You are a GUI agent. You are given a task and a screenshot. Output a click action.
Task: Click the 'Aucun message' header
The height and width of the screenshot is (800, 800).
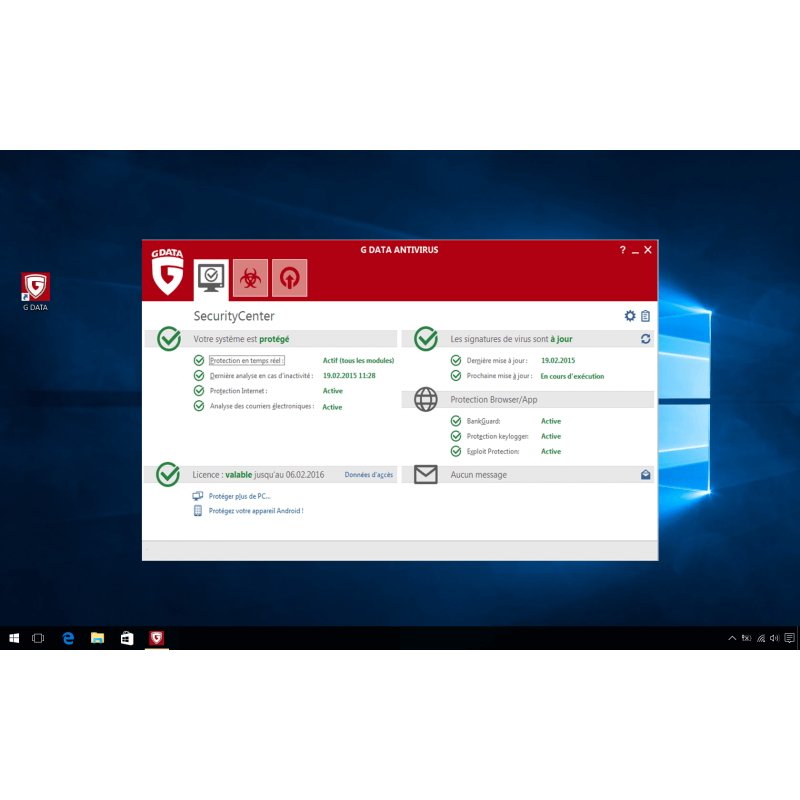[x=478, y=474]
